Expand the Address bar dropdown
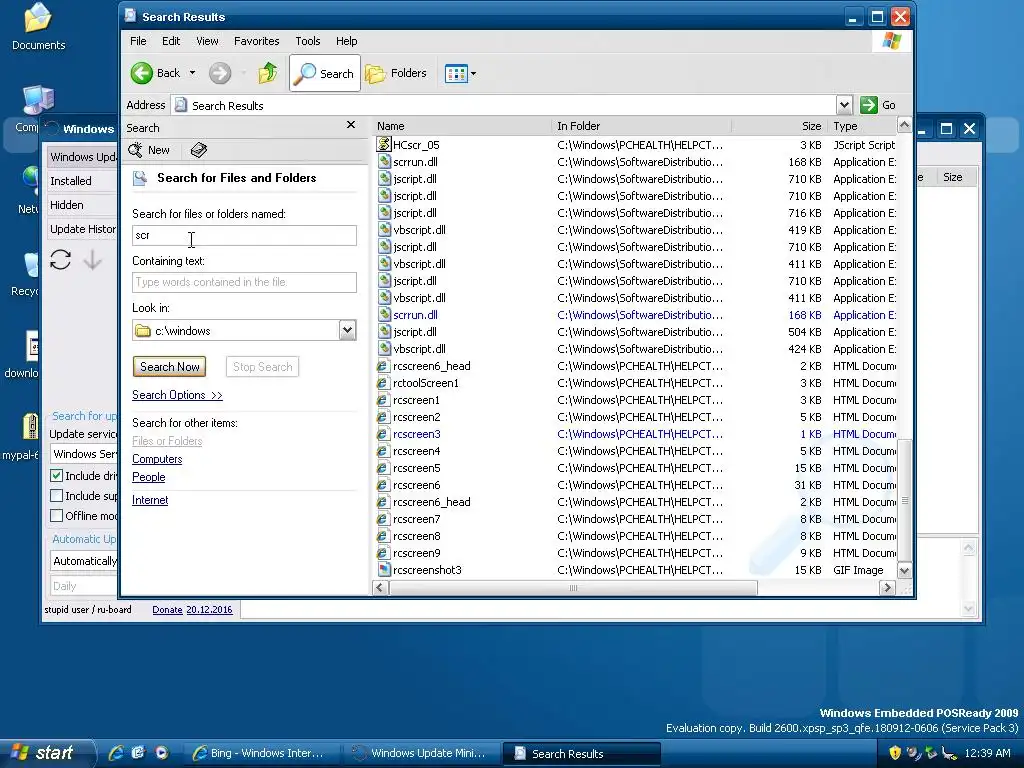Image resolution: width=1024 pixels, height=768 pixels. (x=844, y=105)
